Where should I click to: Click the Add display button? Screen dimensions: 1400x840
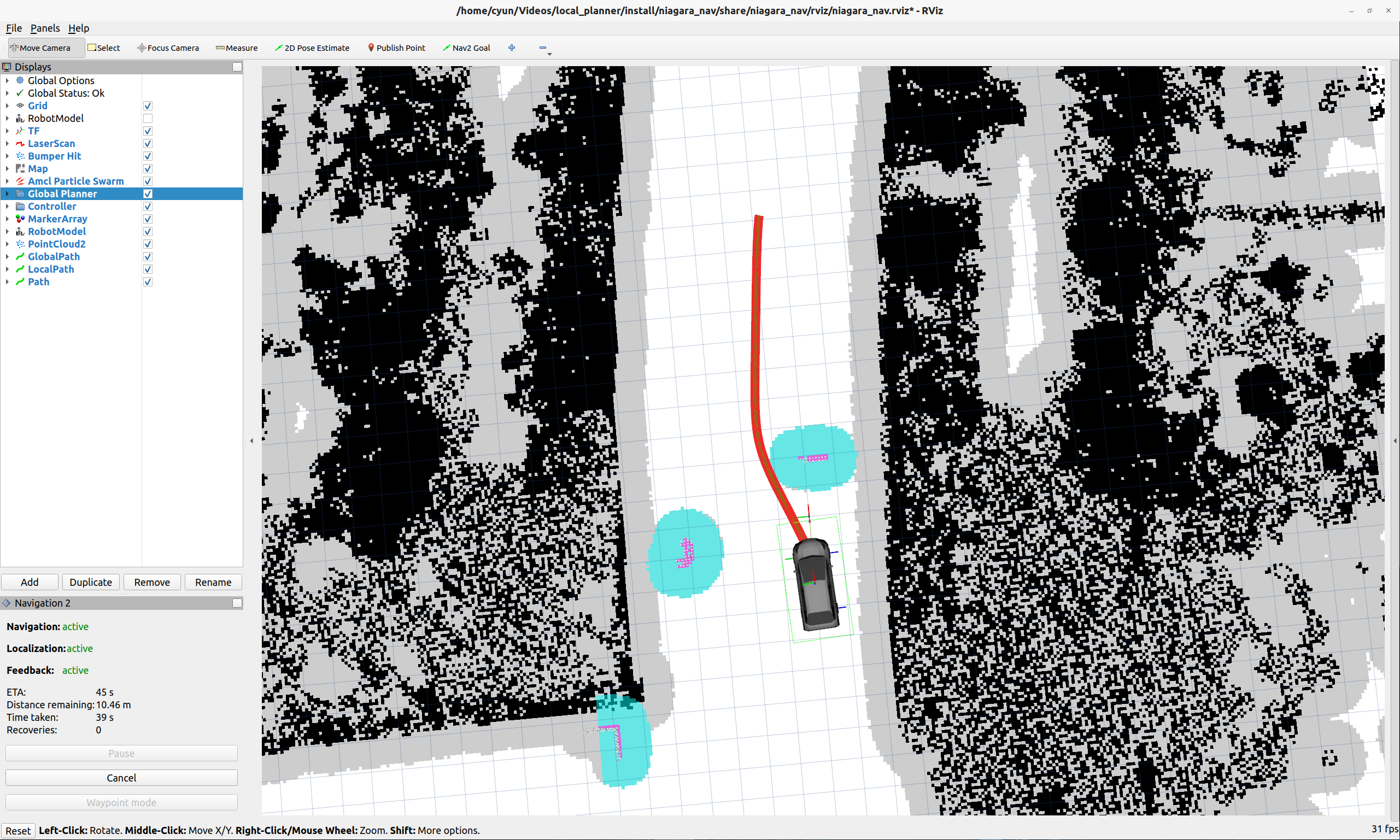pyautogui.click(x=30, y=582)
